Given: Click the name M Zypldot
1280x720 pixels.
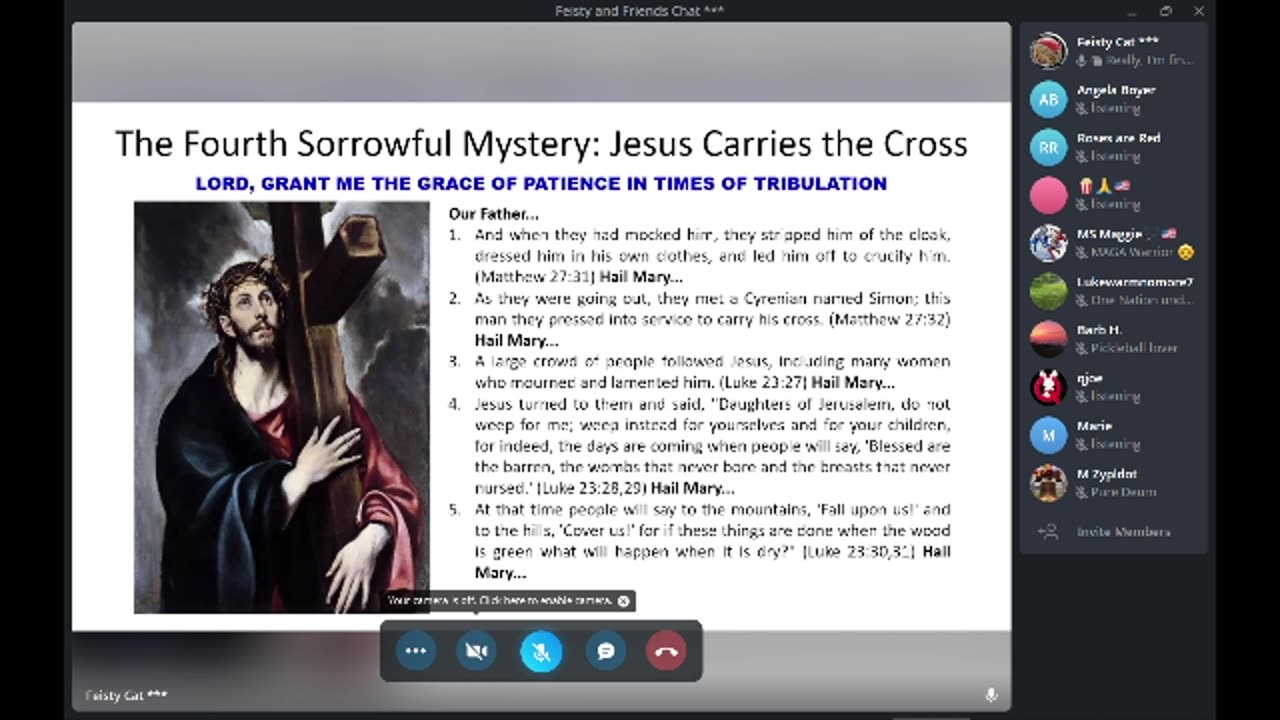Looking at the screenshot, I should coord(1107,474).
